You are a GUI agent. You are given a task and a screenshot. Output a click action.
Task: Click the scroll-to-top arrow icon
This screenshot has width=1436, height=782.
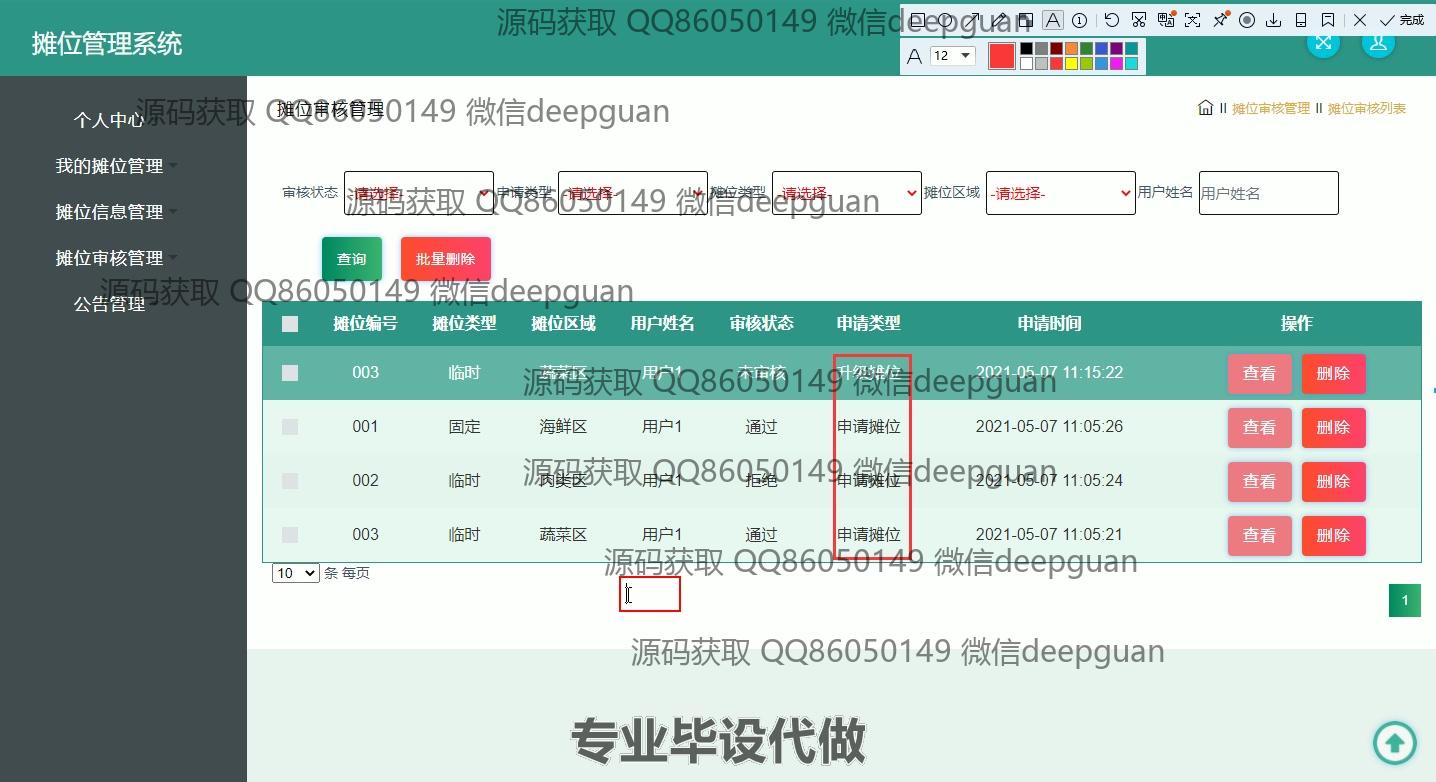point(1395,743)
